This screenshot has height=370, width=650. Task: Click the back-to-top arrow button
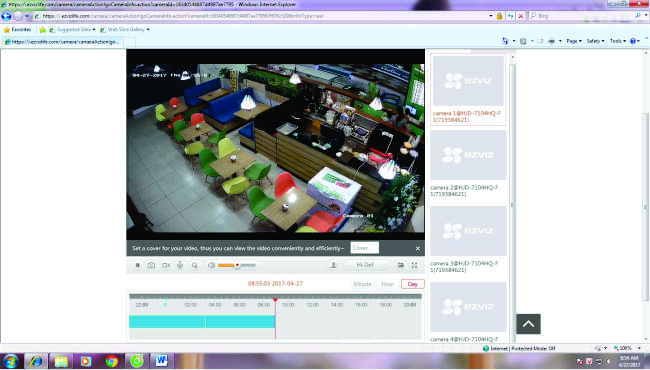click(529, 324)
